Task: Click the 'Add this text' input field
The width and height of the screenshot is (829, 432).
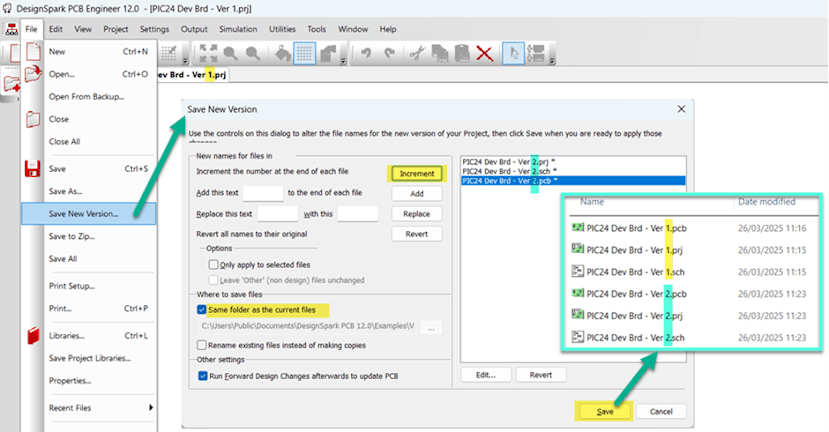Action: [263, 193]
